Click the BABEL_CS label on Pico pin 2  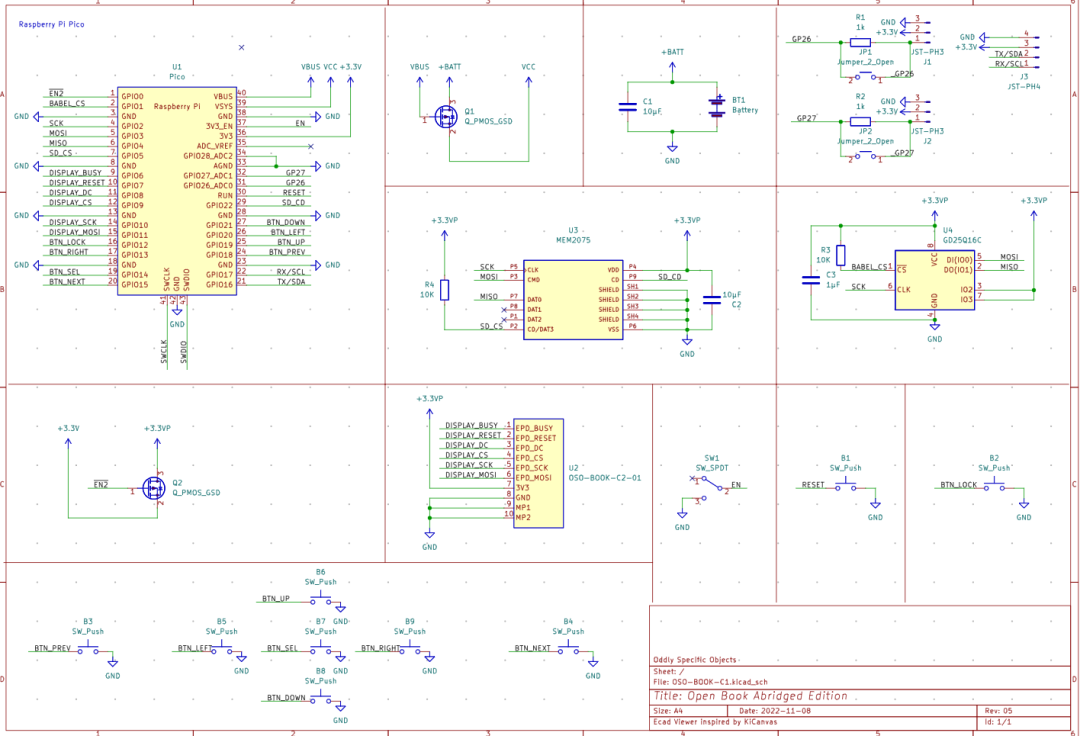(x=67, y=103)
